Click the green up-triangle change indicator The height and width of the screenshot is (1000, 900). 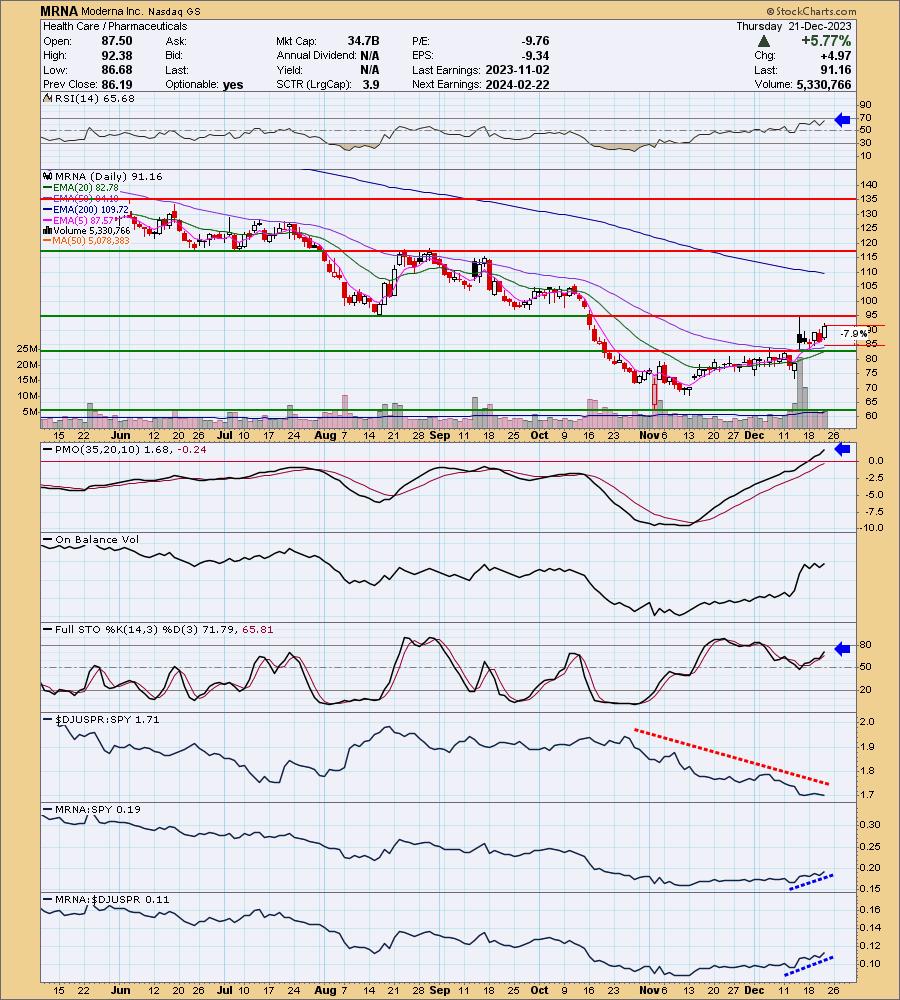764,41
